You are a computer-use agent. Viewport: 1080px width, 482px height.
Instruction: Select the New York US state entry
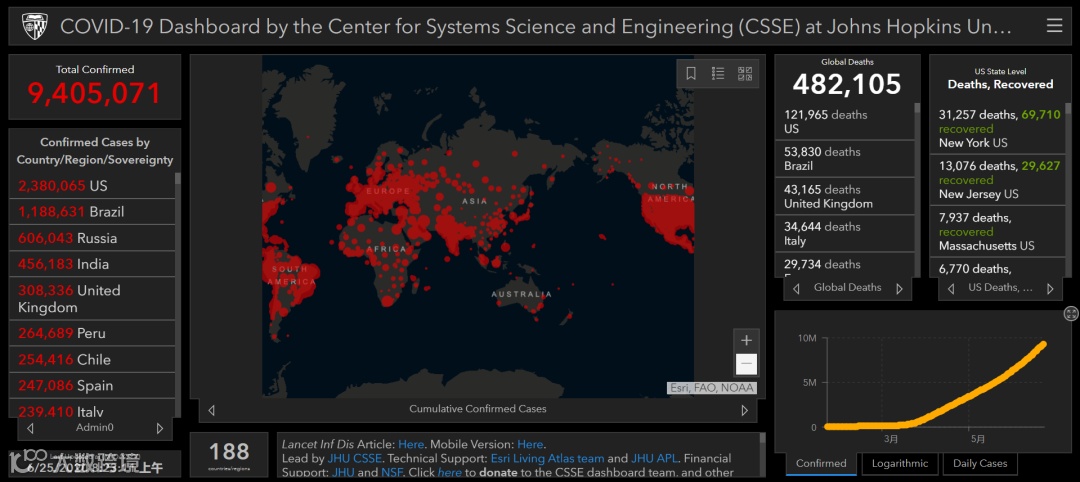coord(997,129)
